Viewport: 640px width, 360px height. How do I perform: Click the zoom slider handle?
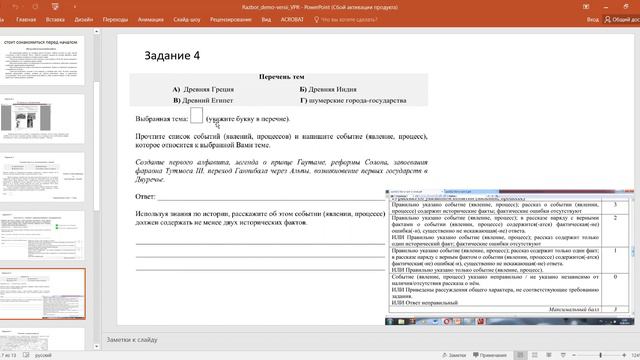coord(600,355)
